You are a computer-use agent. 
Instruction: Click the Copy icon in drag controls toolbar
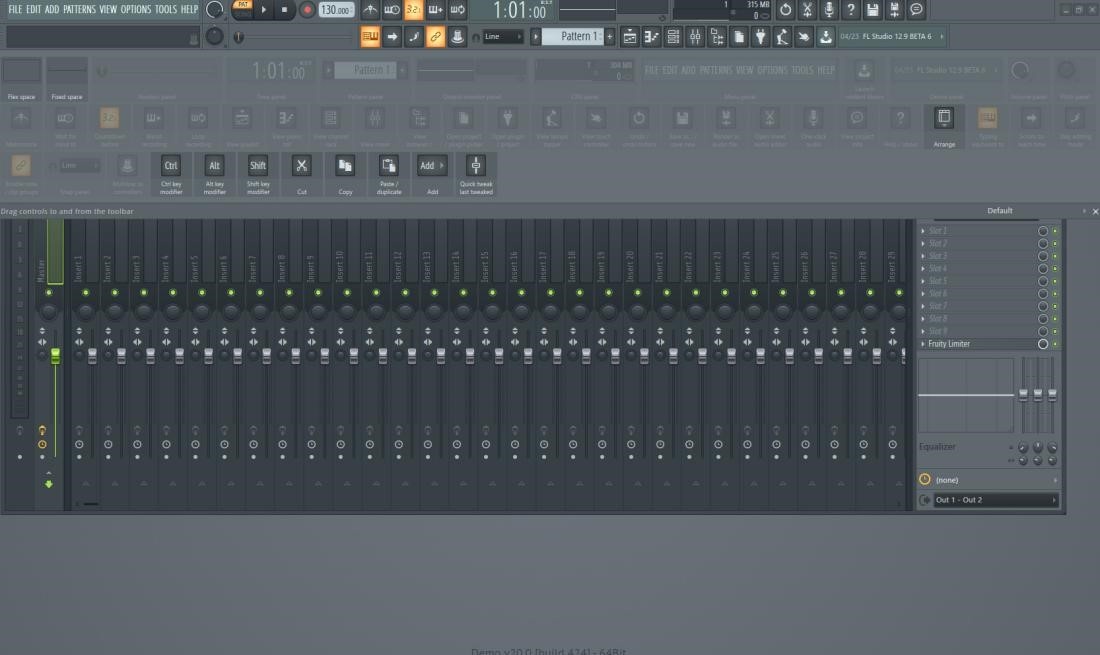(345, 165)
